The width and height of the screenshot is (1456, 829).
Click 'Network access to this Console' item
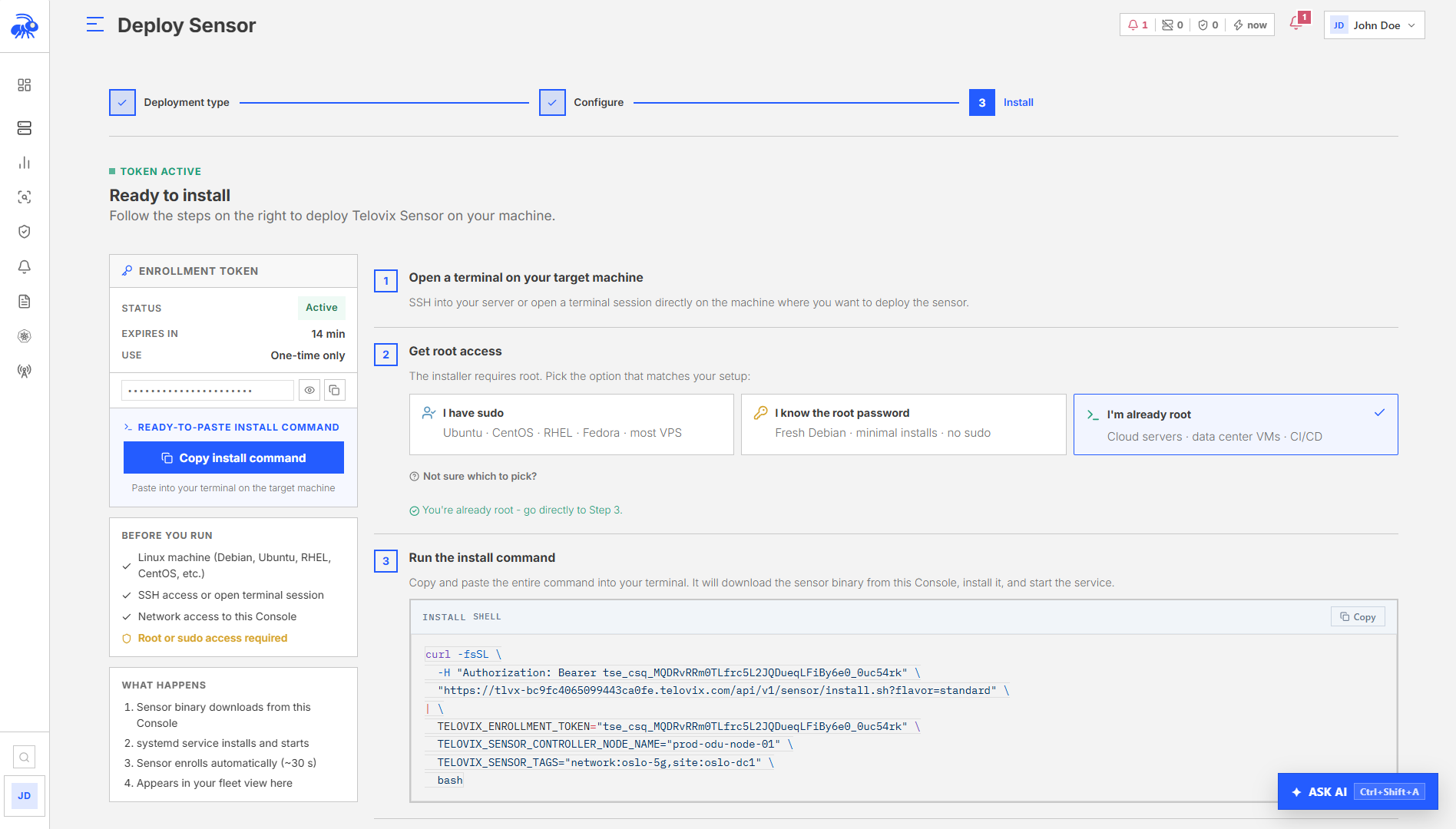coord(217,616)
